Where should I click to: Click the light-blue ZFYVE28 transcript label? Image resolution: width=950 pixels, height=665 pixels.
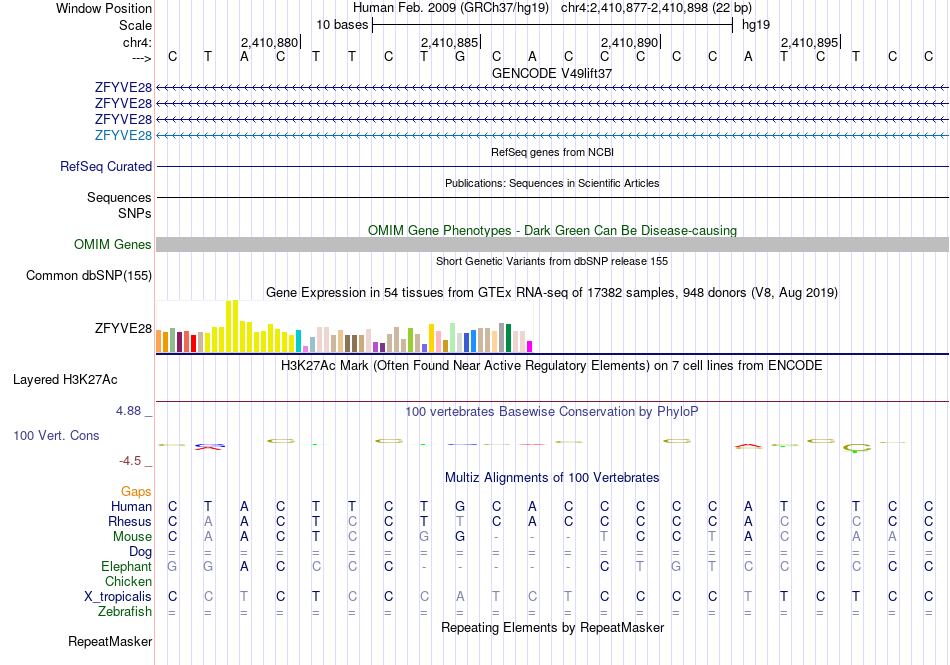(123, 135)
